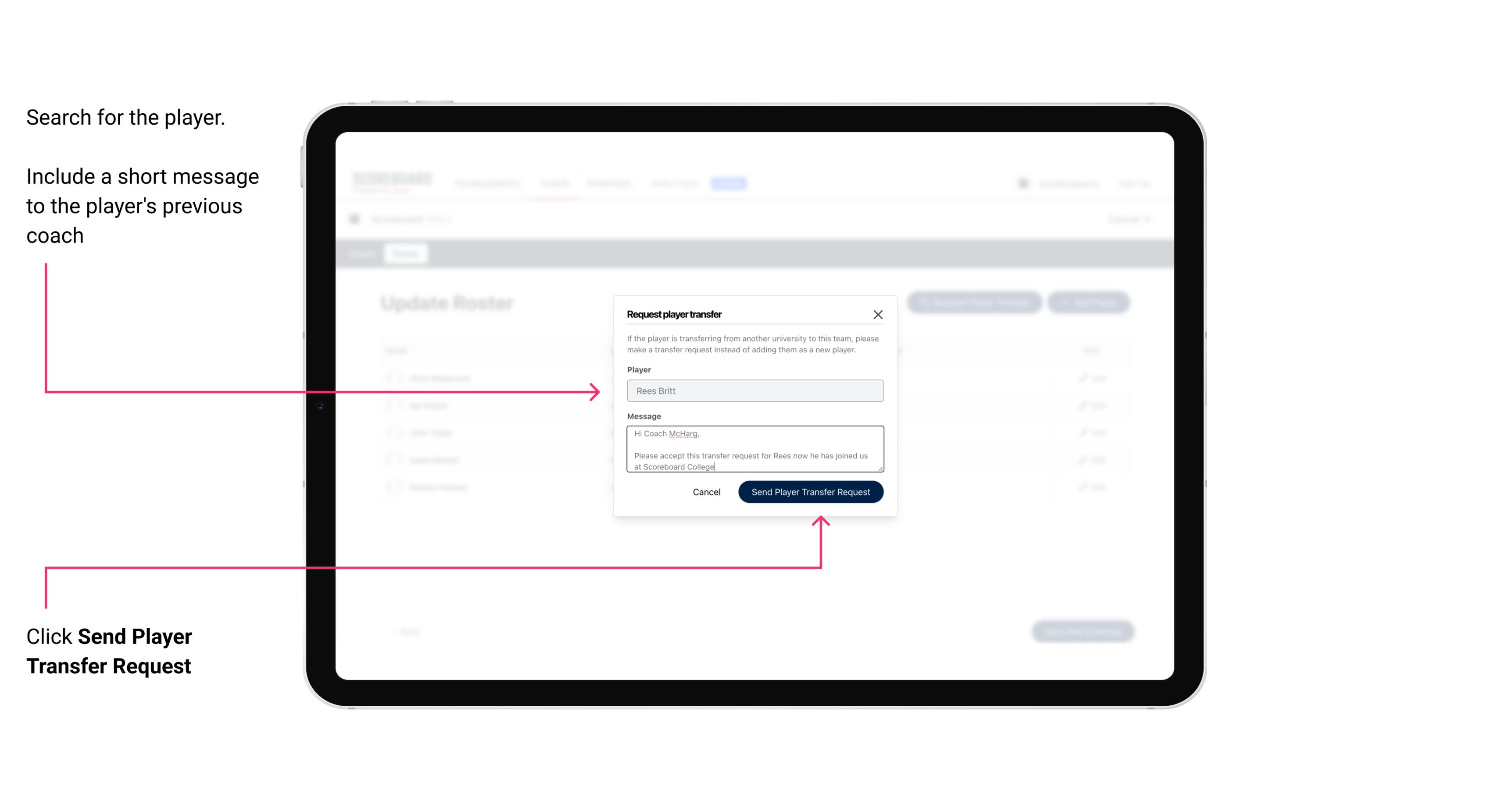Screen dimensions: 1509x812
Task: Click the Player name input field
Action: coord(754,391)
